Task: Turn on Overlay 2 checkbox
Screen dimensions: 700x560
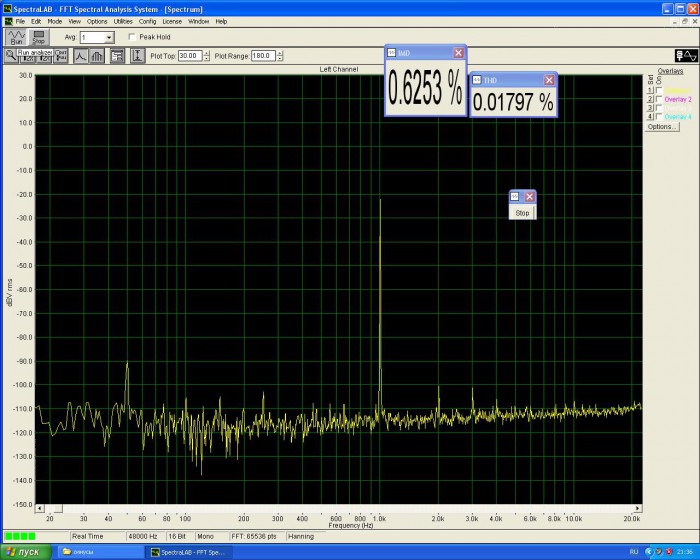Action: click(659, 99)
